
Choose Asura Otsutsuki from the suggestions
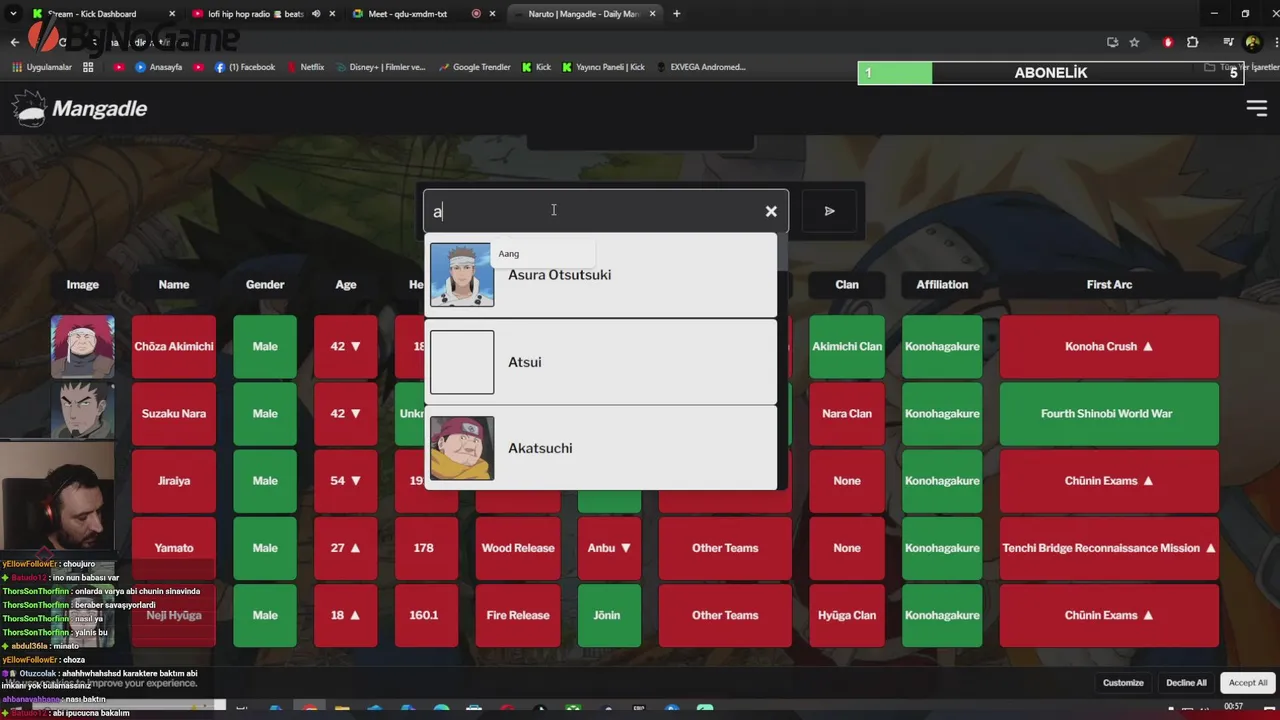(x=600, y=275)
